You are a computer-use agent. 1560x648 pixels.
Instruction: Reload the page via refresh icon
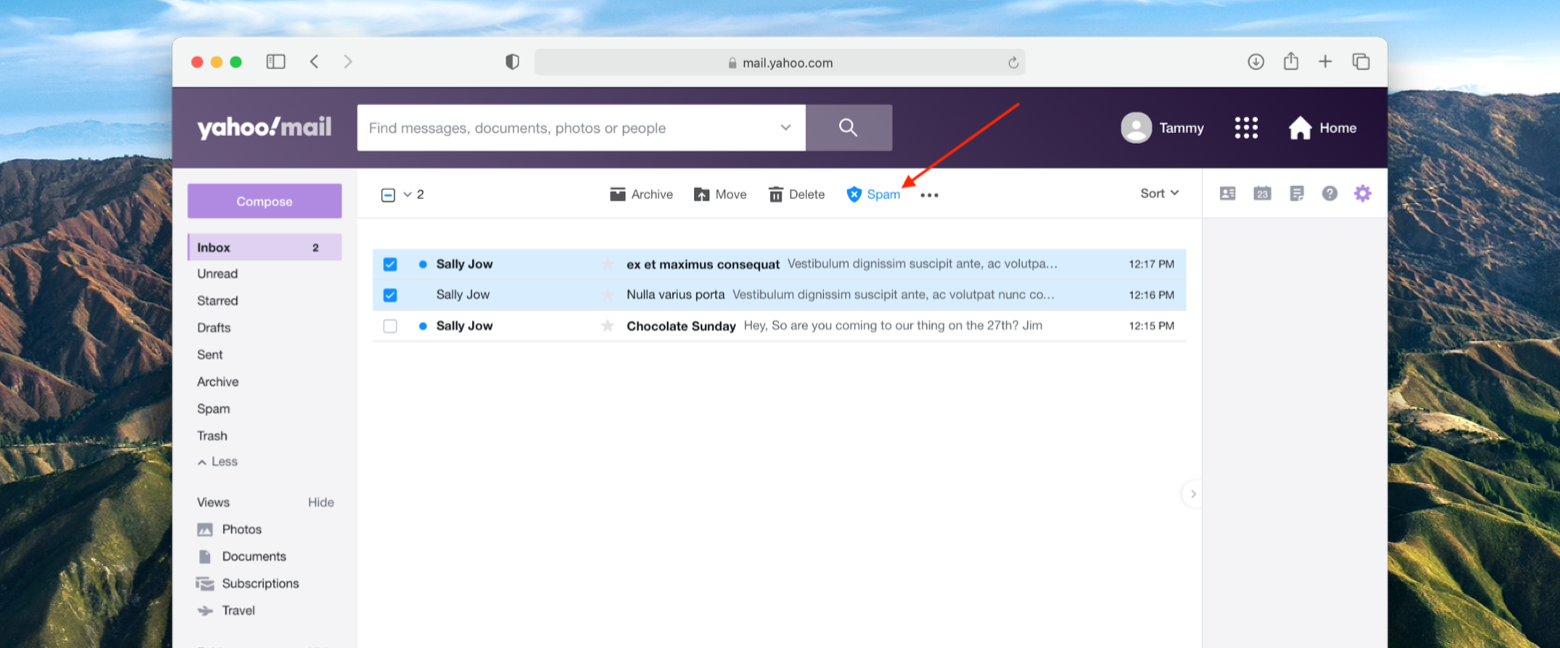[x=1013, y=63]
